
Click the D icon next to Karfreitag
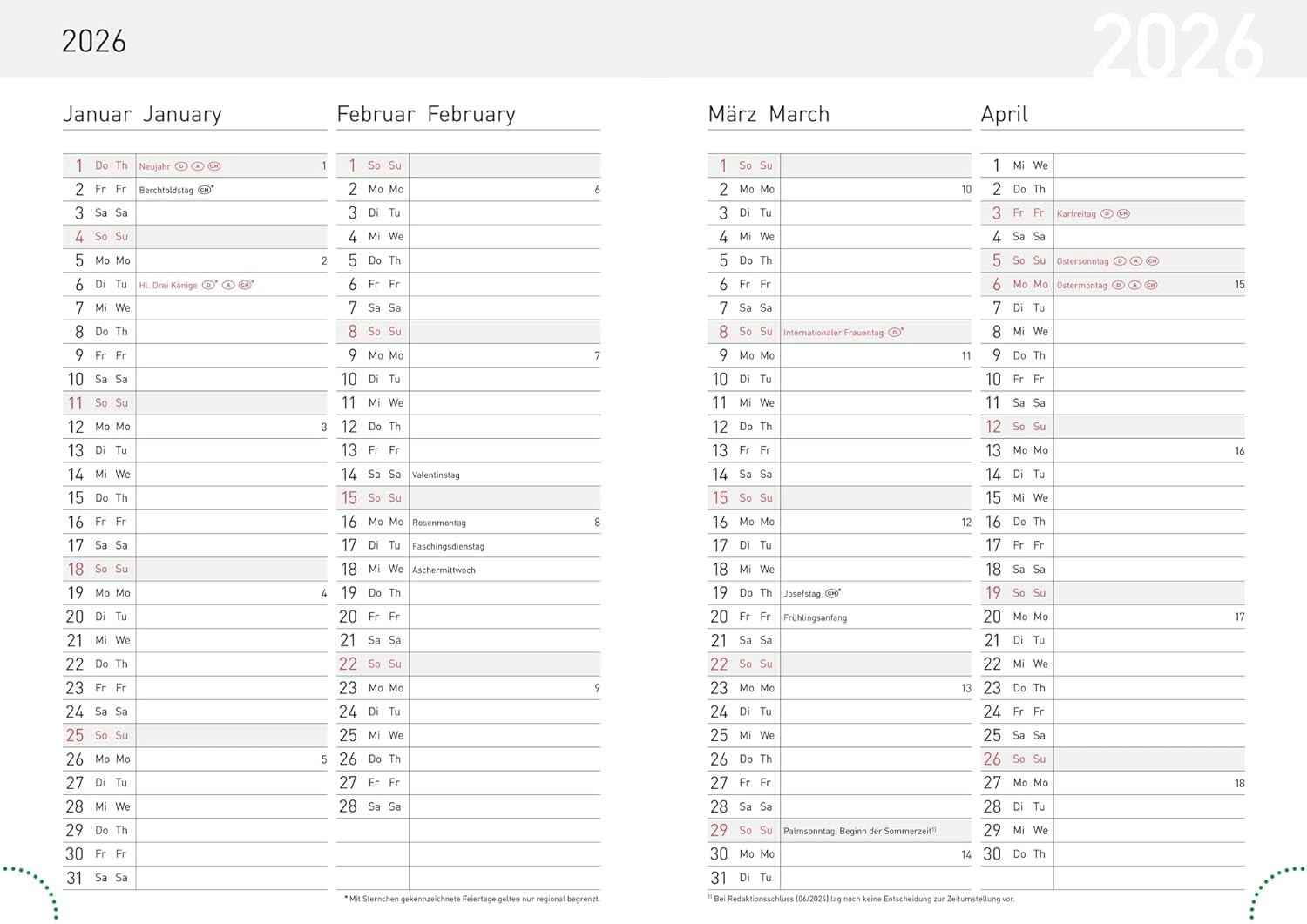[x=1107, y=214]
